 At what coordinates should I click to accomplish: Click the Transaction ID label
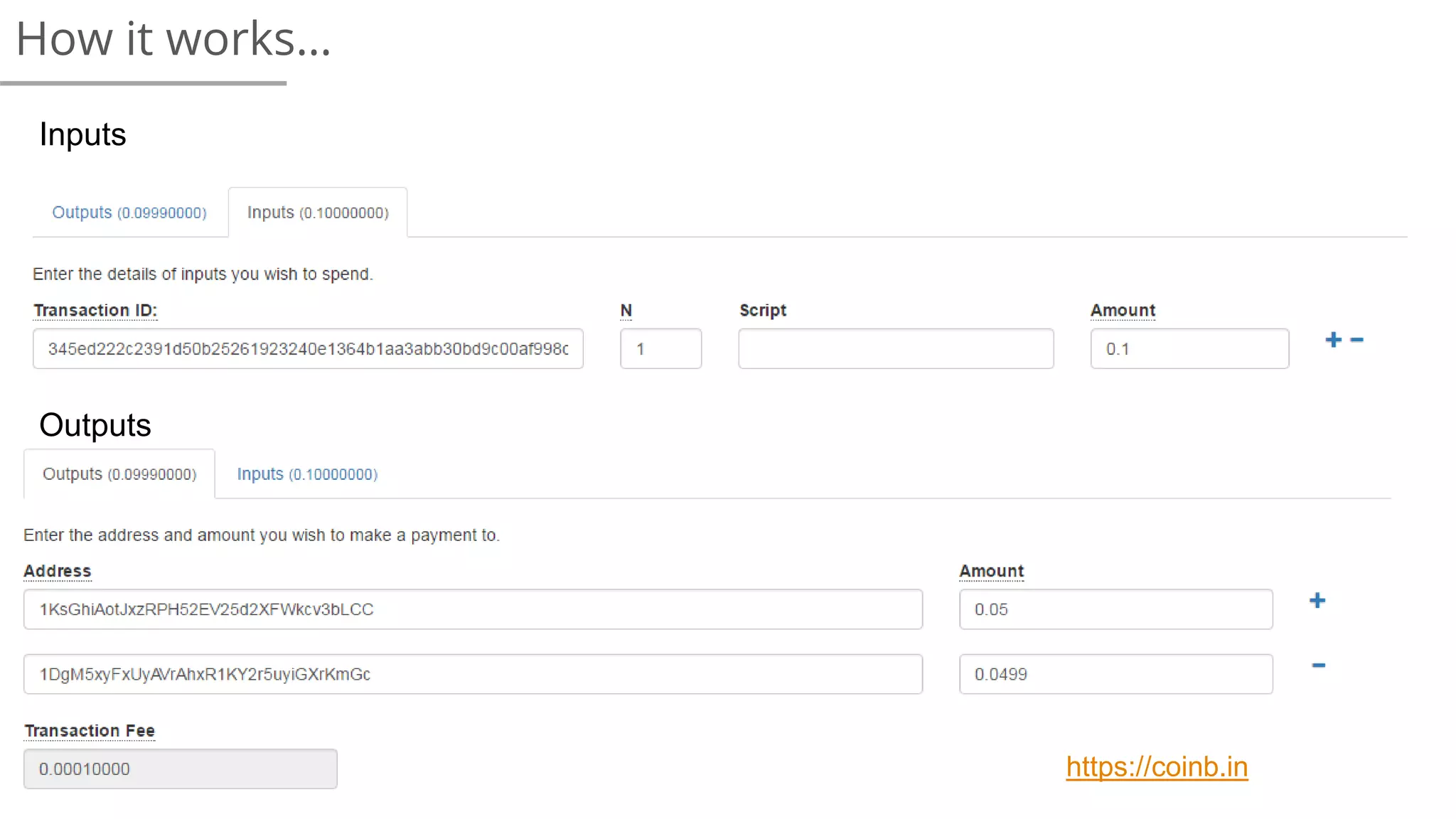click(x=95, y=311)
